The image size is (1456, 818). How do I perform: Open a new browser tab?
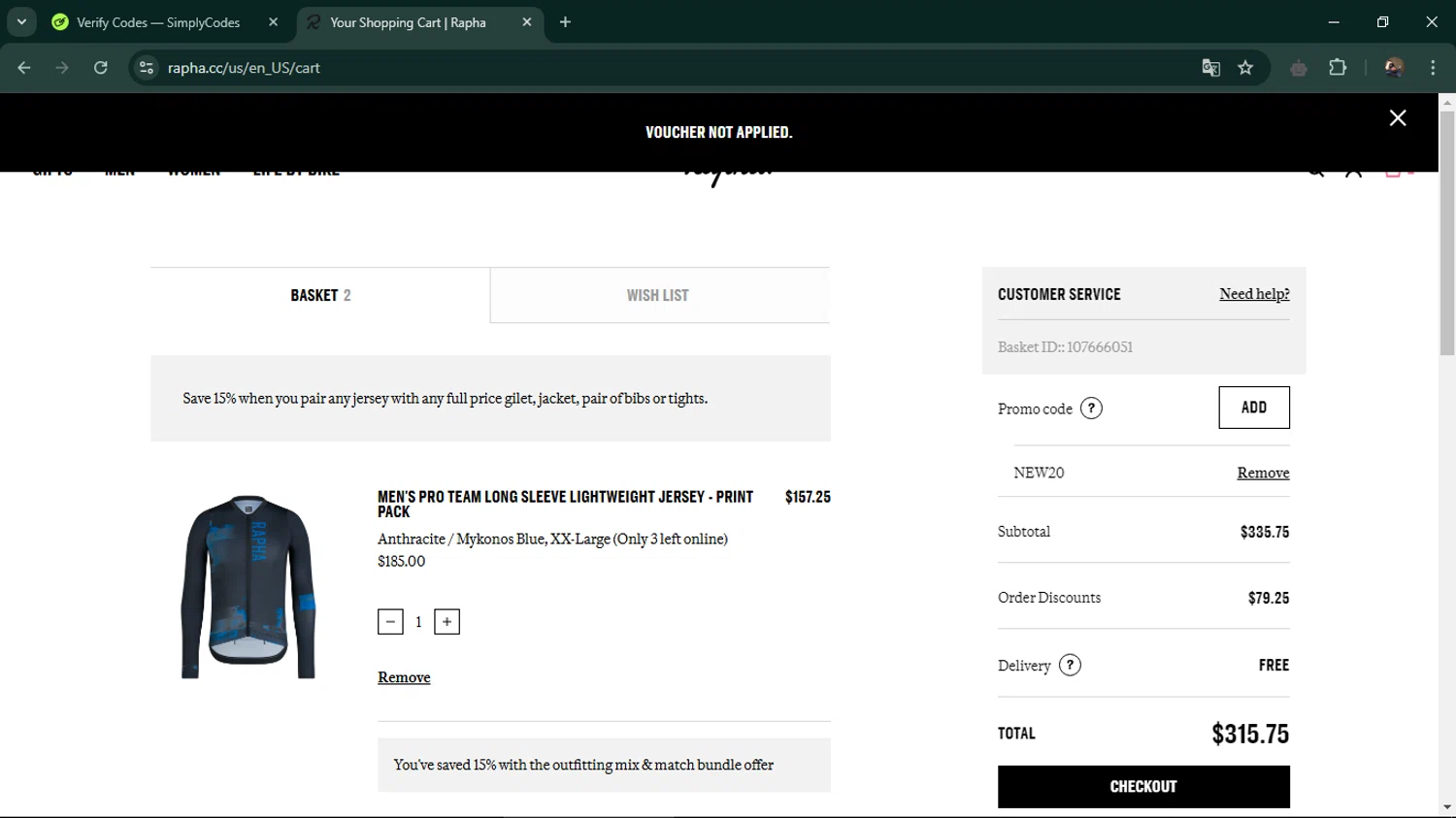[x=565, y=22]
